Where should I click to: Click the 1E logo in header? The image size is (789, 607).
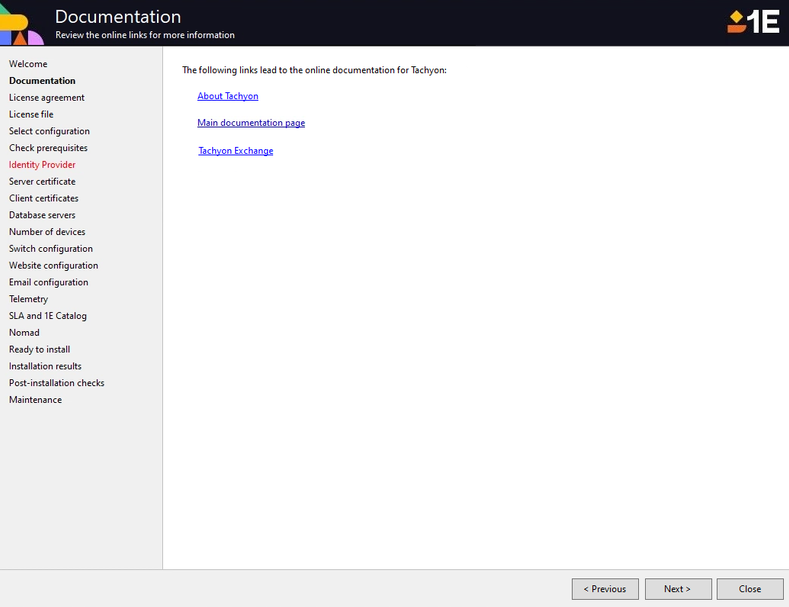(x=752, y=22)
